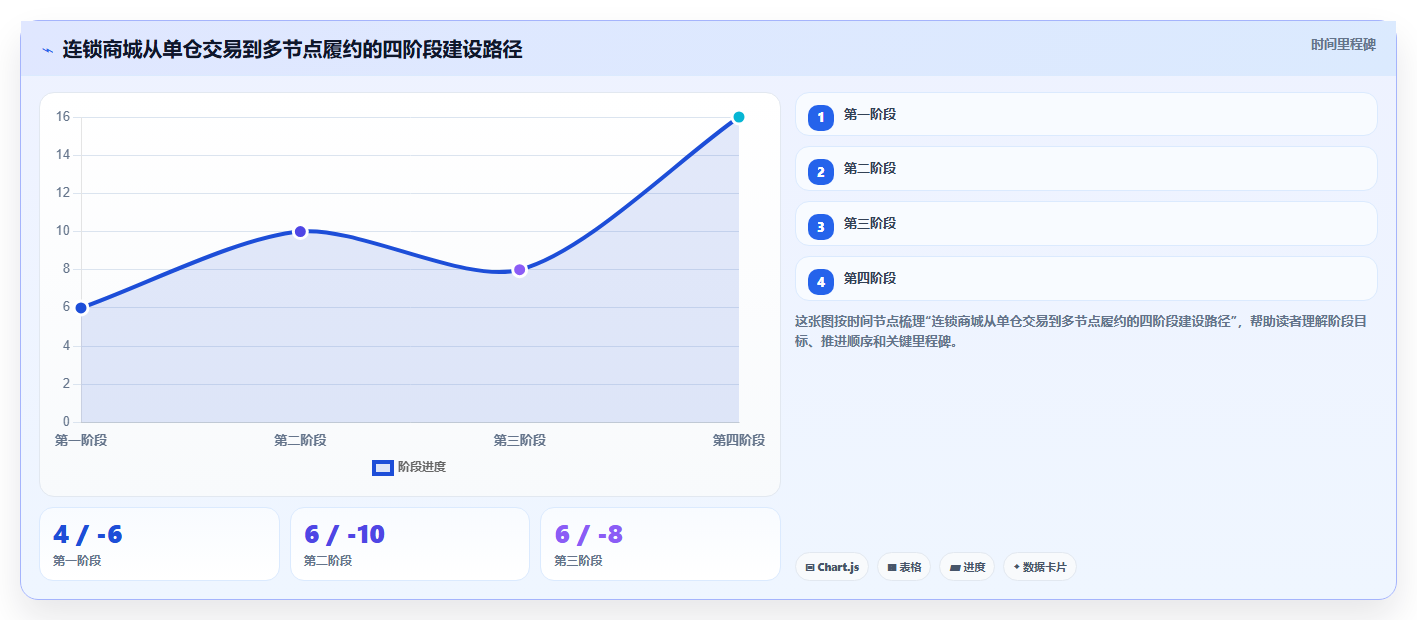
Task: Click the 6 / -10 stat card
Action: (x=410, y=544)
